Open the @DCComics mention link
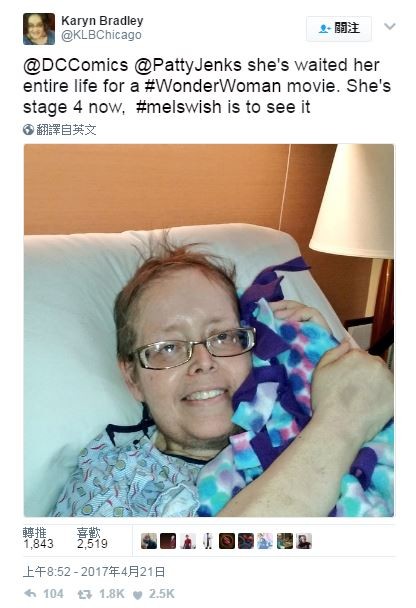Screen dimensions: 416x608 point(76,65)
